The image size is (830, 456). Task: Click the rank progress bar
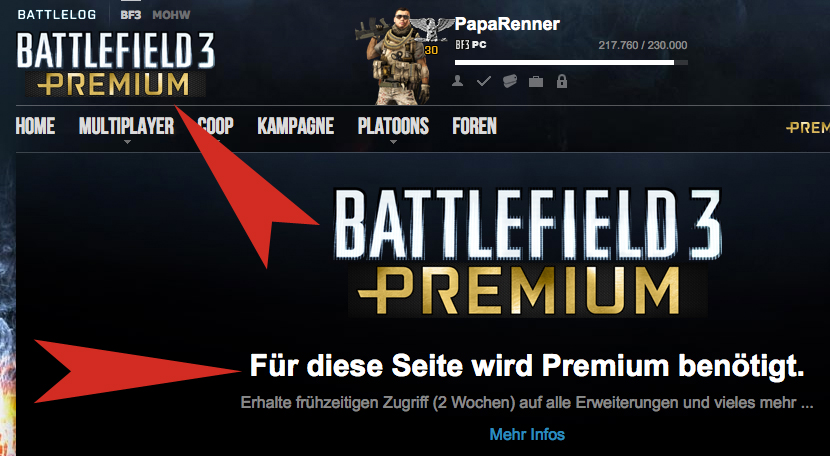[x=571, y=62]
